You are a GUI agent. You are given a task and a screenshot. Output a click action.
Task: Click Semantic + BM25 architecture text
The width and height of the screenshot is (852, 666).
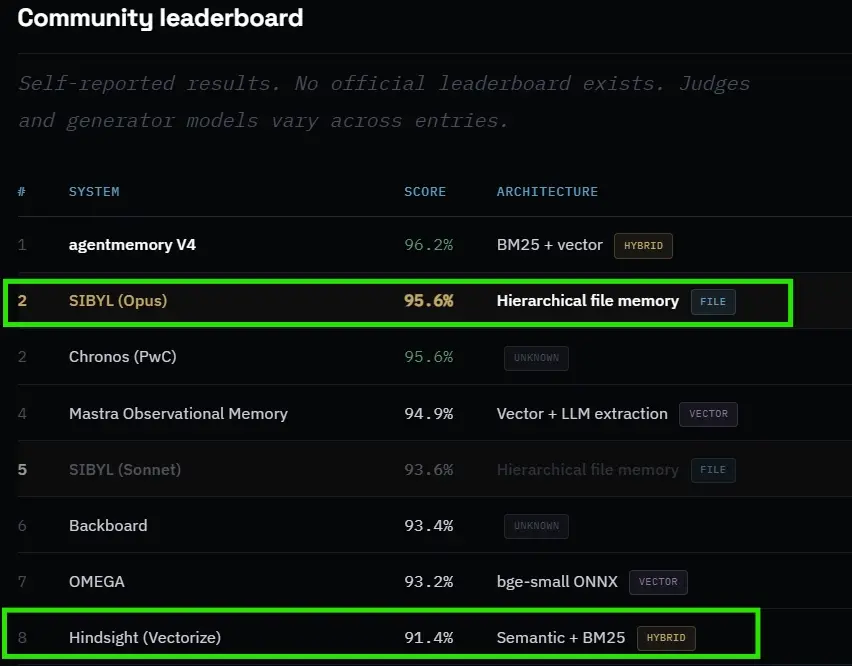[561, 638]
